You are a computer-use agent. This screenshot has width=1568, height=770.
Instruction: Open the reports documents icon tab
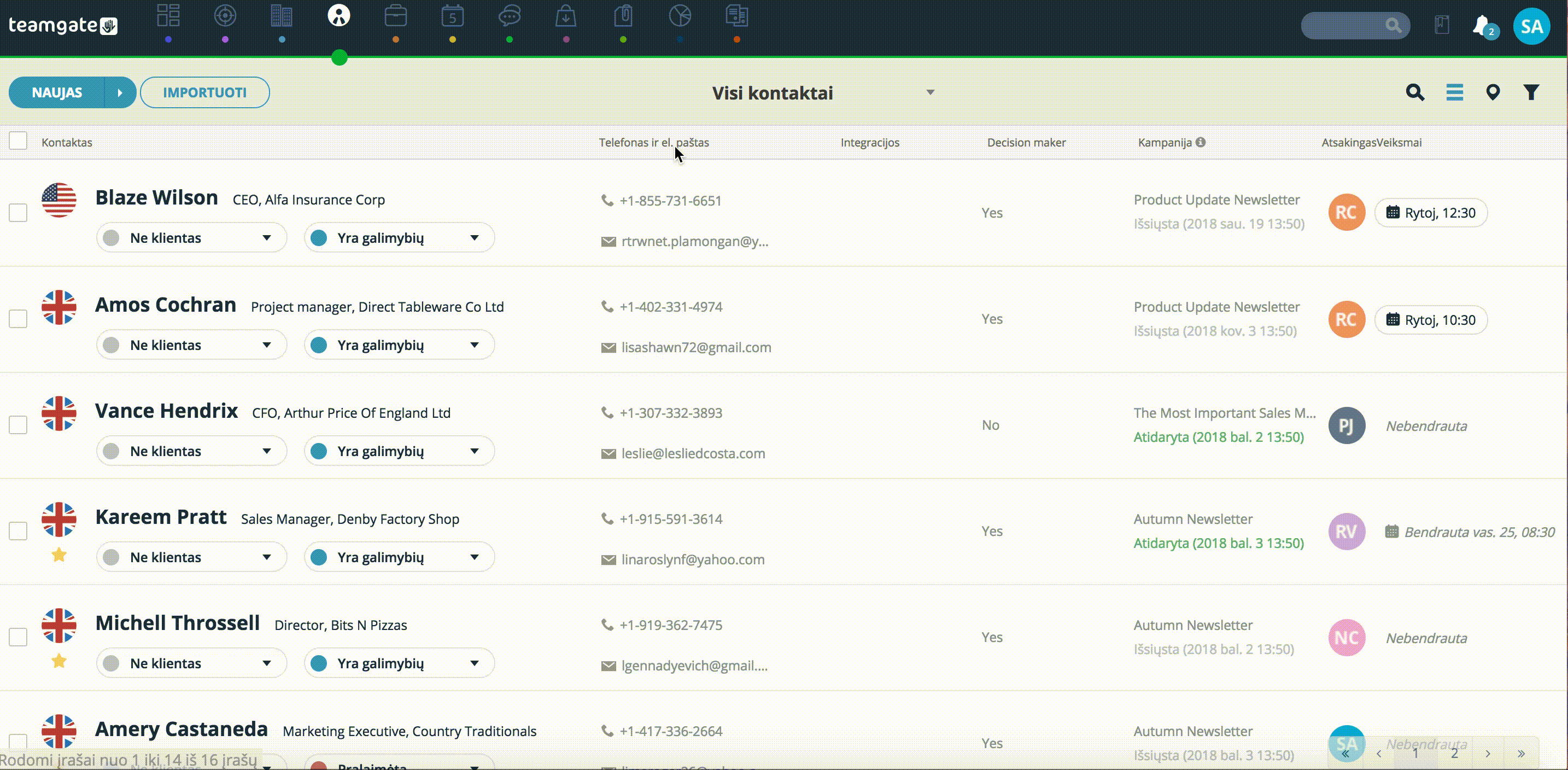coord(736,16)
